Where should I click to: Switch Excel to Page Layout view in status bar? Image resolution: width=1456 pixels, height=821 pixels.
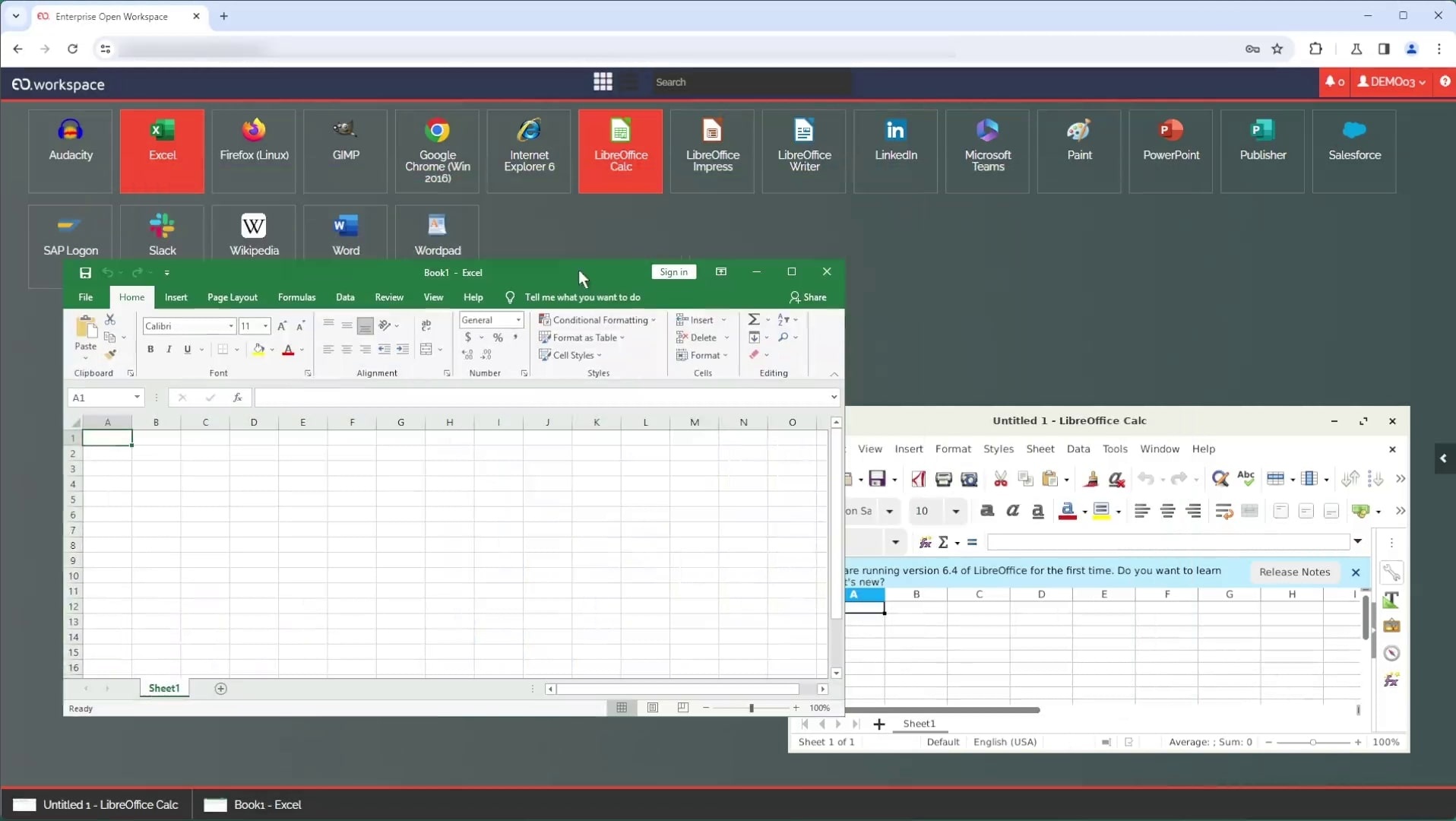653,708
